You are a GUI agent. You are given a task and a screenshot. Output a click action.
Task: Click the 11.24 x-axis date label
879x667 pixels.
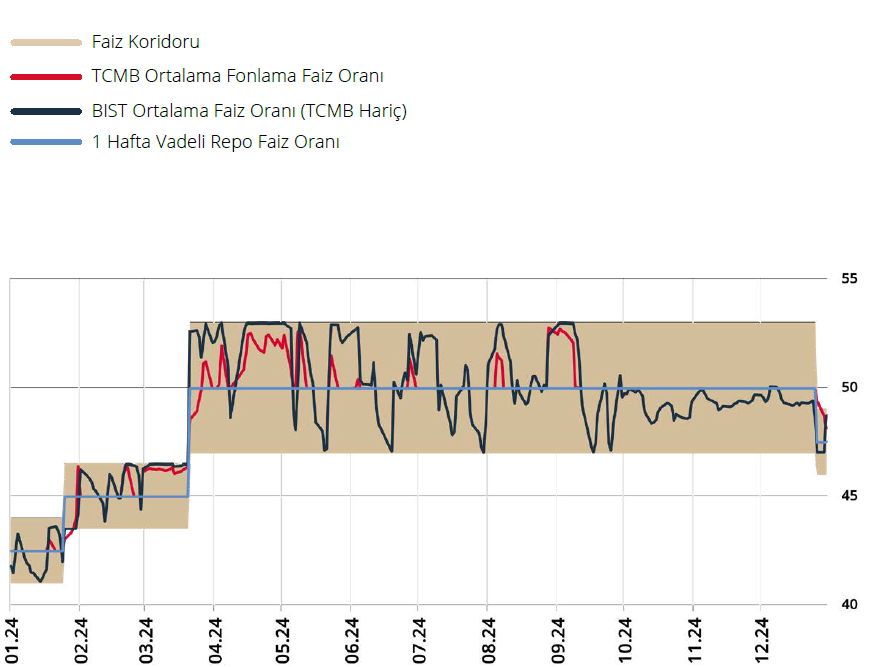(x=694, y=641)
